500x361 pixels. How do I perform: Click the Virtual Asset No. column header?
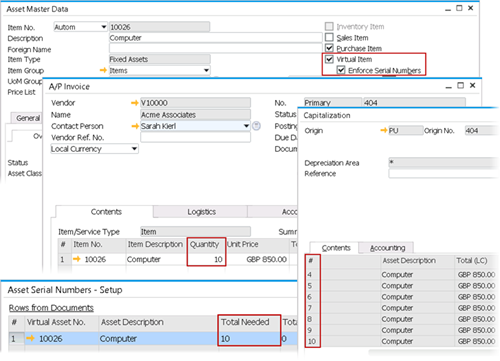point(61,322)
